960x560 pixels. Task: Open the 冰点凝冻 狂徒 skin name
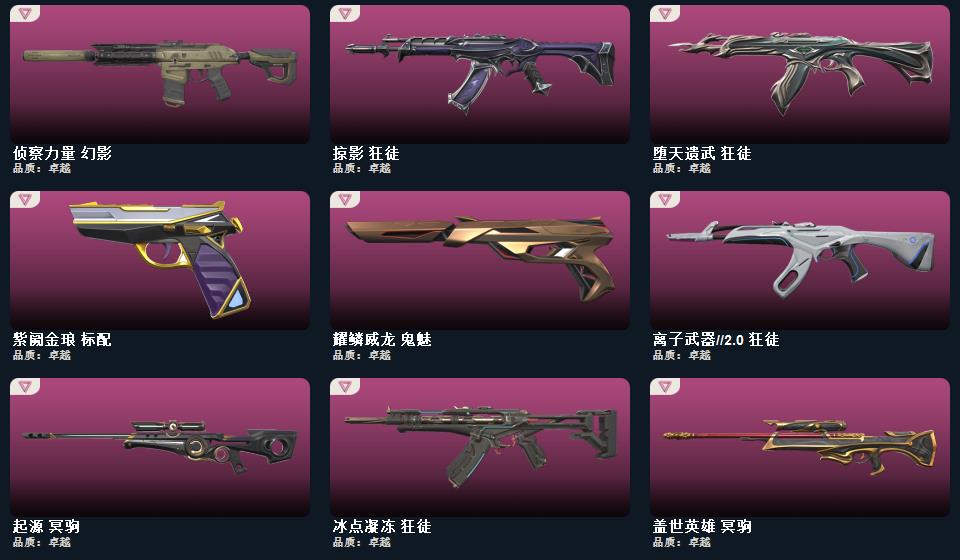click(x=382, y=526)
